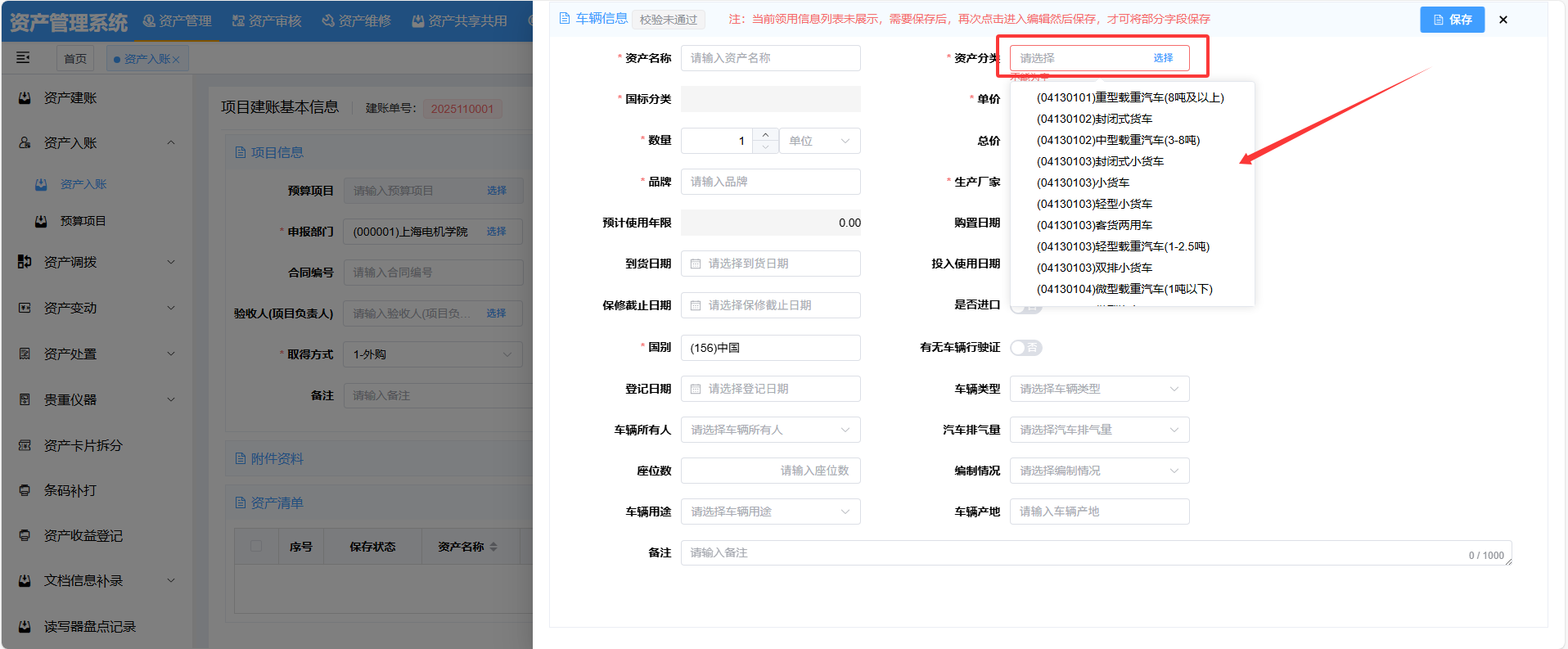This screenshot has width=1568, height=649.
Task: Click the blue 保存 button
Action: (1452, 20)
